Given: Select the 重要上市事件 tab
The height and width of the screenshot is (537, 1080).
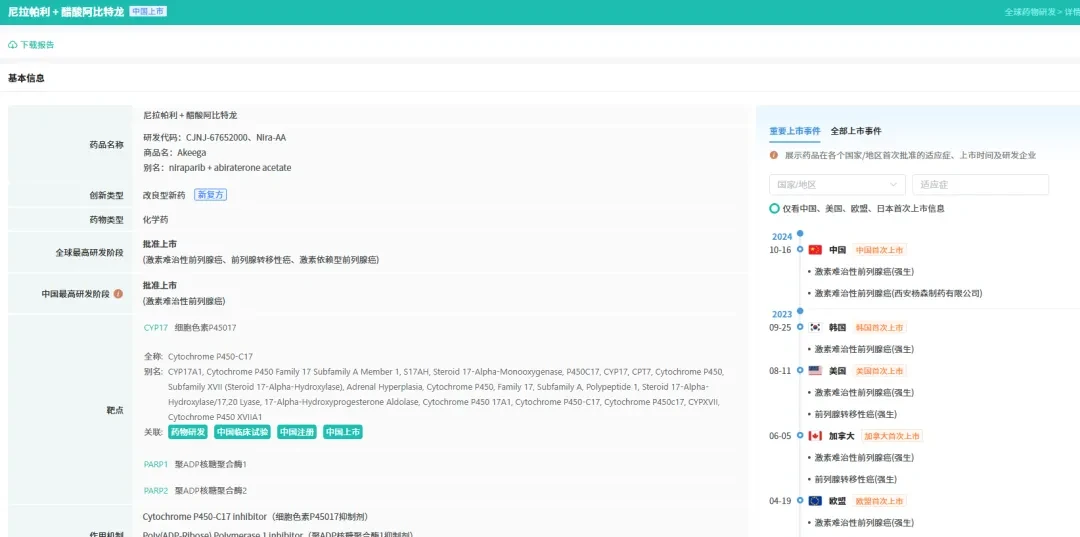Looking at the screenshot, I should (x=795, y=131).
